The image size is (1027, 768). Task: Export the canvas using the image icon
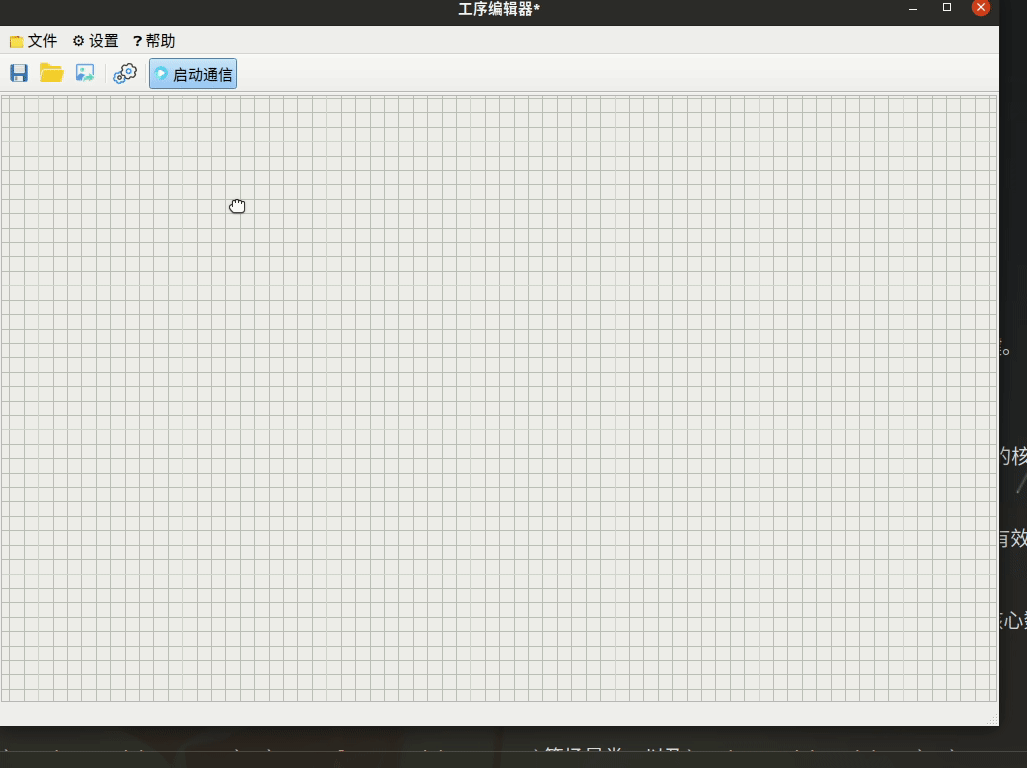(85, 73)
